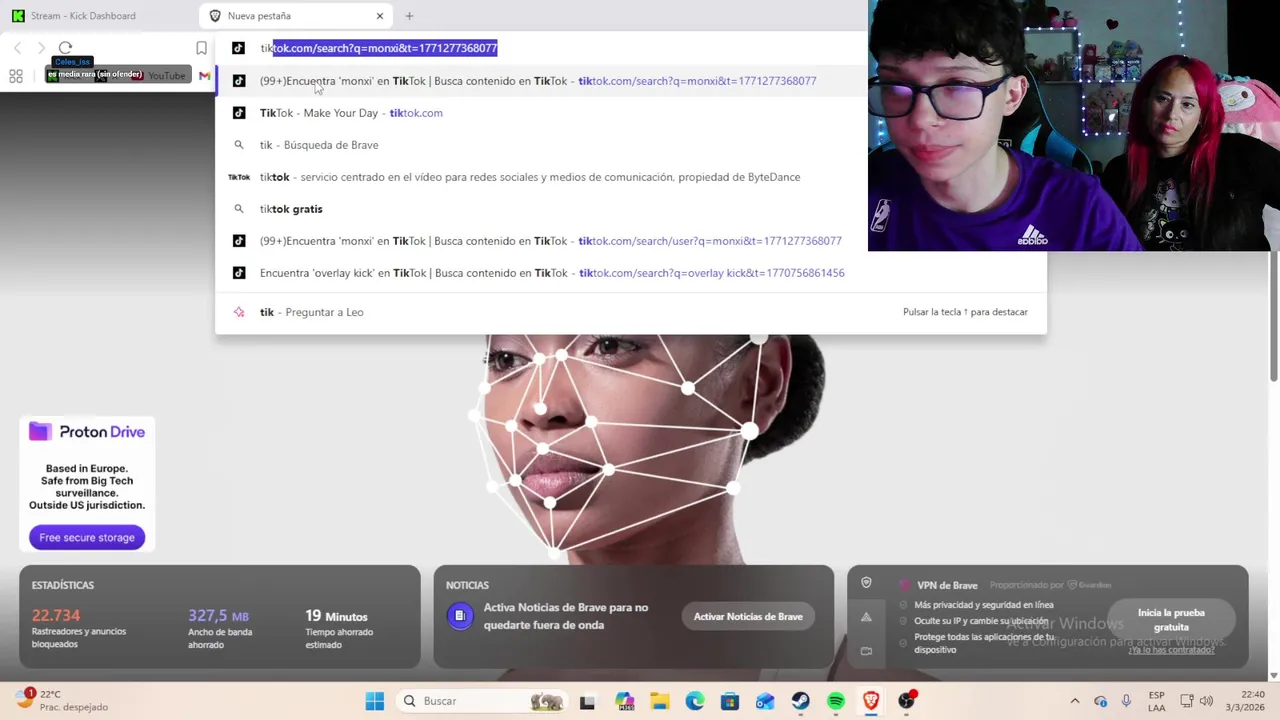Image resolution: width=1280 pixels, height=720 pixels.
Task: Go forward with the browser forward arrow
Action: [x=41, y=48]
